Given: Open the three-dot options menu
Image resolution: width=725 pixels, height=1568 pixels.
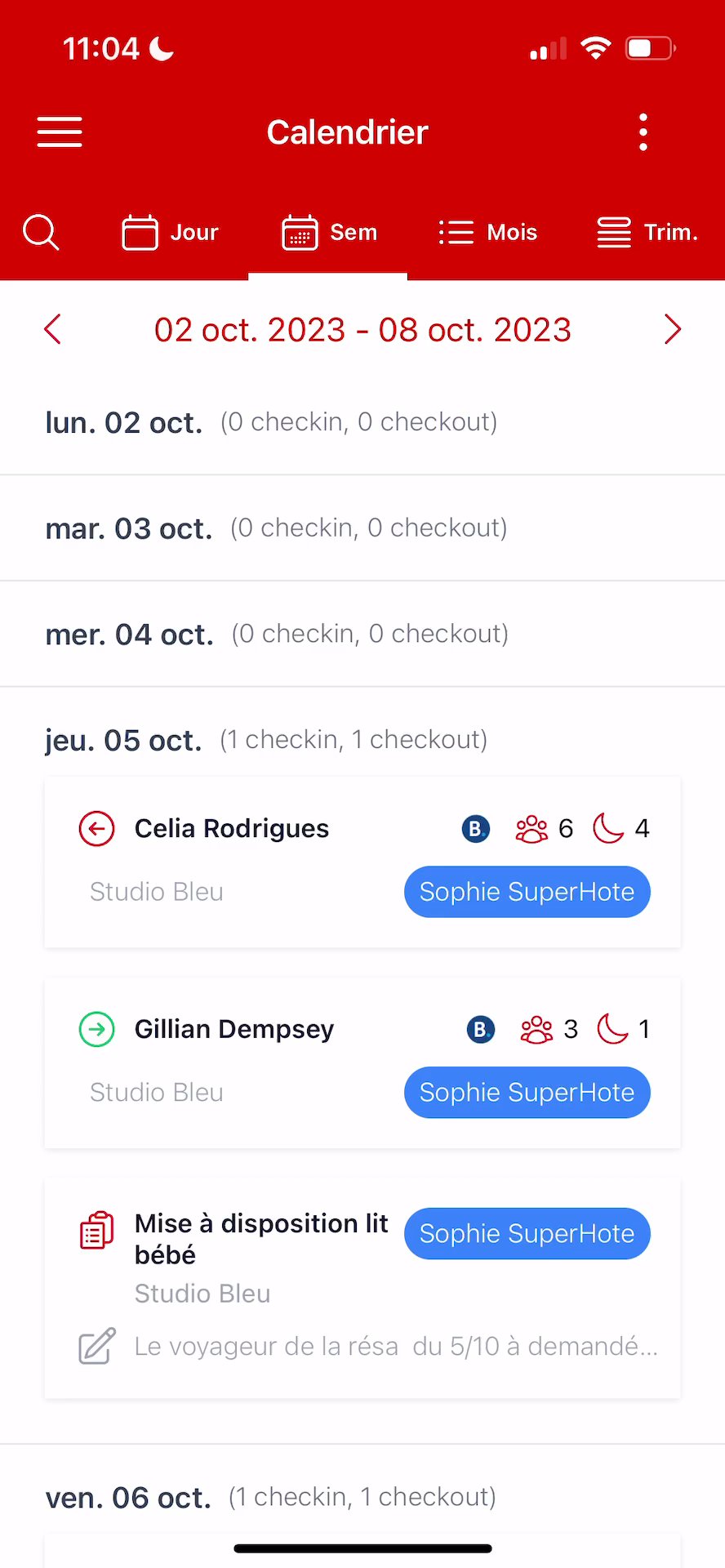Looking at the screenshot, I should (x=643, y=131).
